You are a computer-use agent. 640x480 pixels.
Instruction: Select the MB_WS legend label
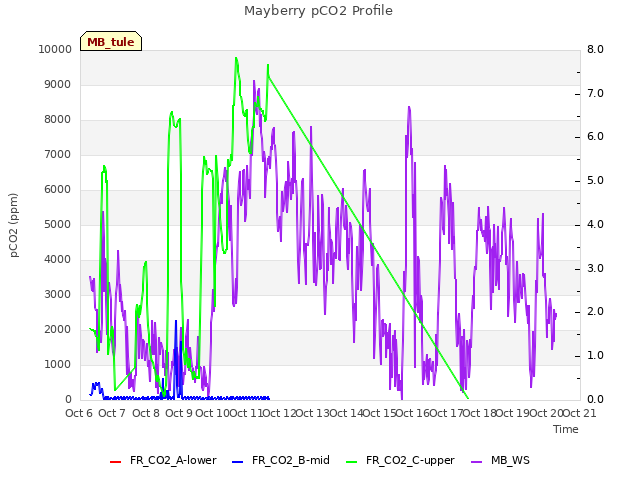pyautogui.click(x=510, y=460)
